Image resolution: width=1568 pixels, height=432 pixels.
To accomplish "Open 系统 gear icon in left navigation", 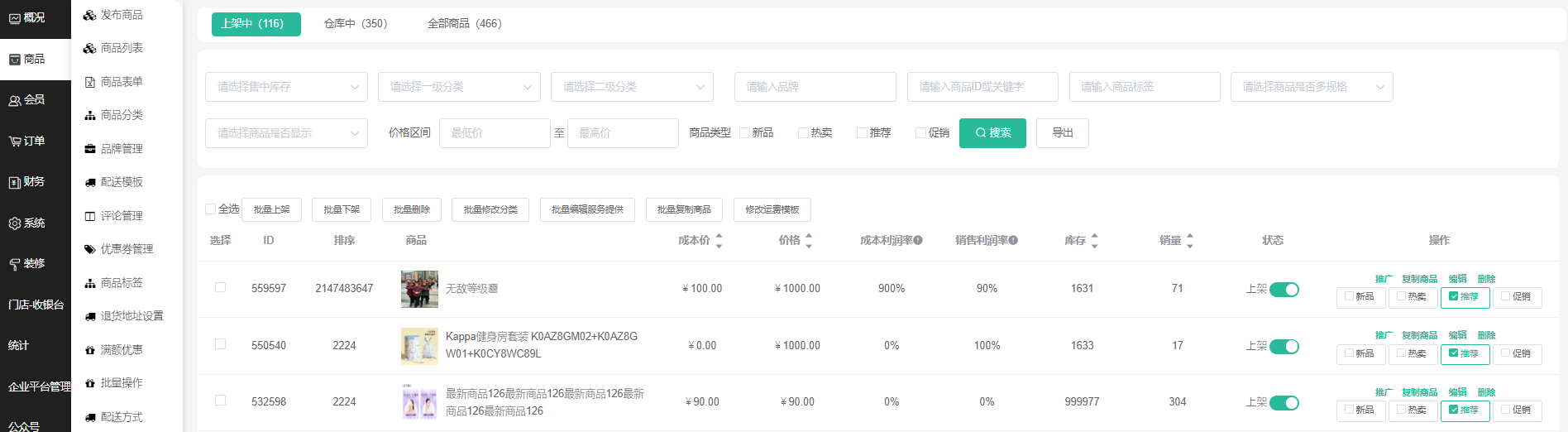I will pyautogui.click(x=14, y=223).
